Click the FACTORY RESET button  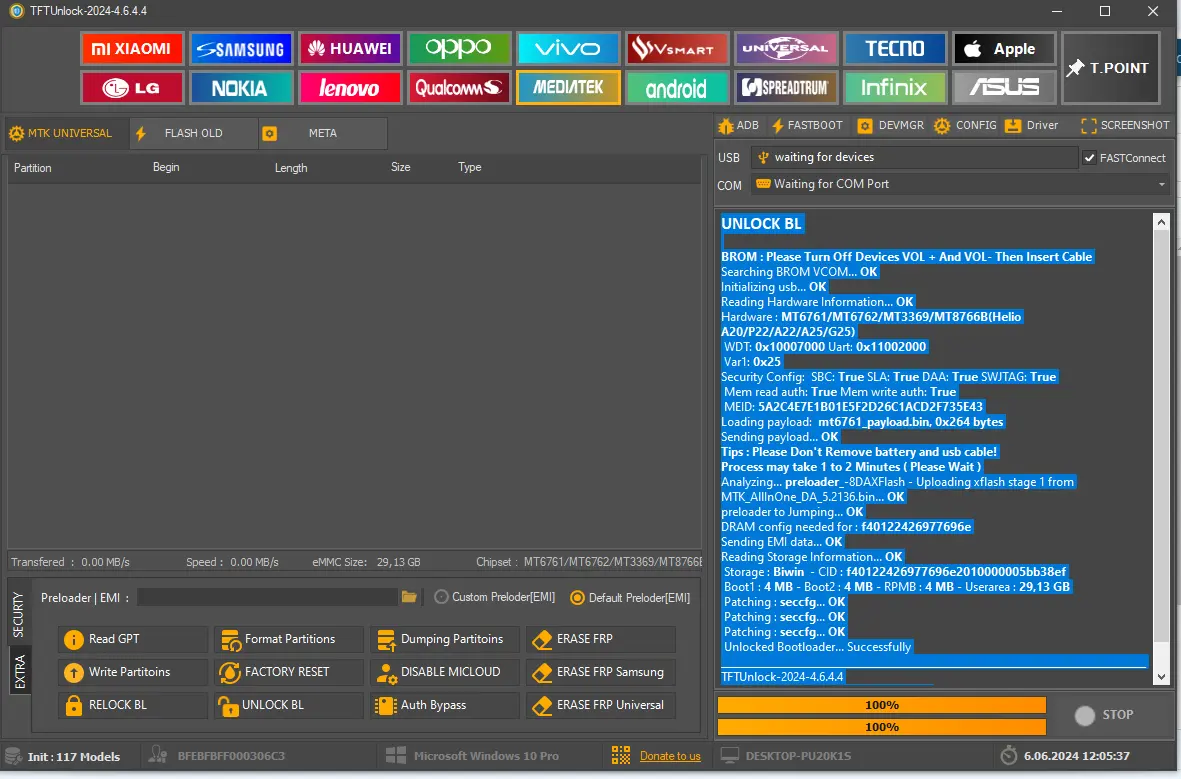289,672
